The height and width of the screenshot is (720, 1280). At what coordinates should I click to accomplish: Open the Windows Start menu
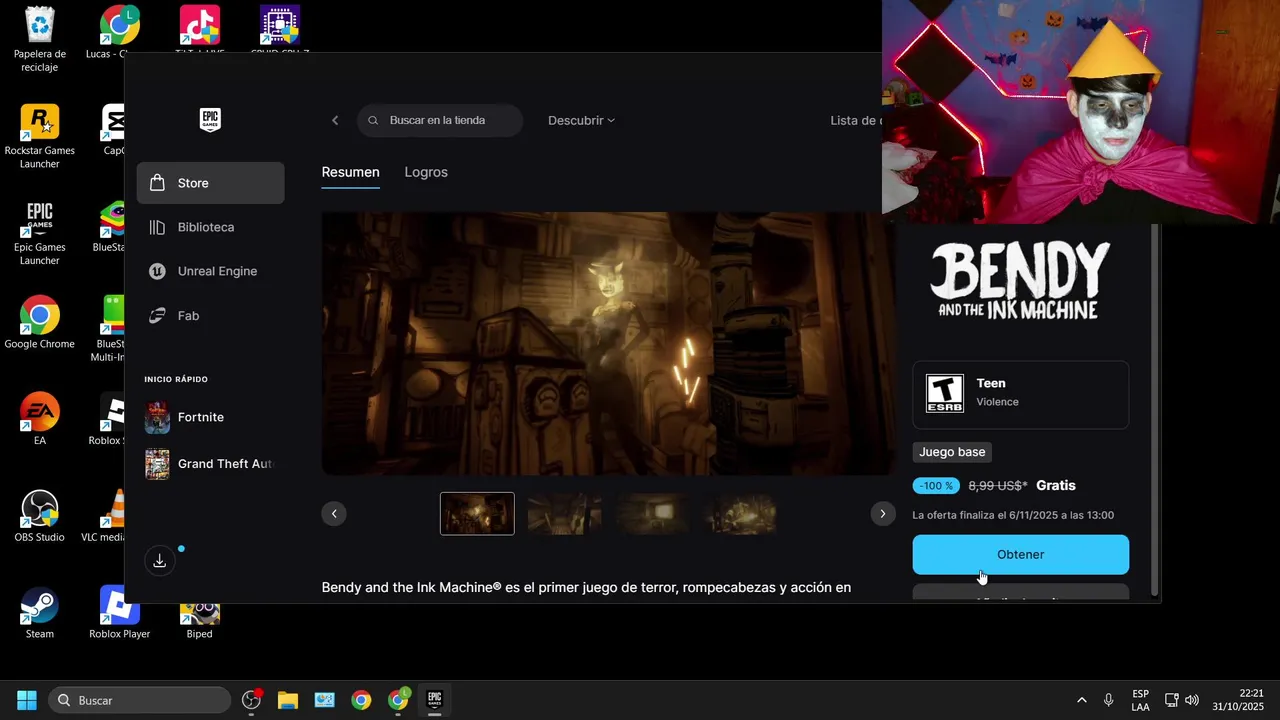point(27,700)
